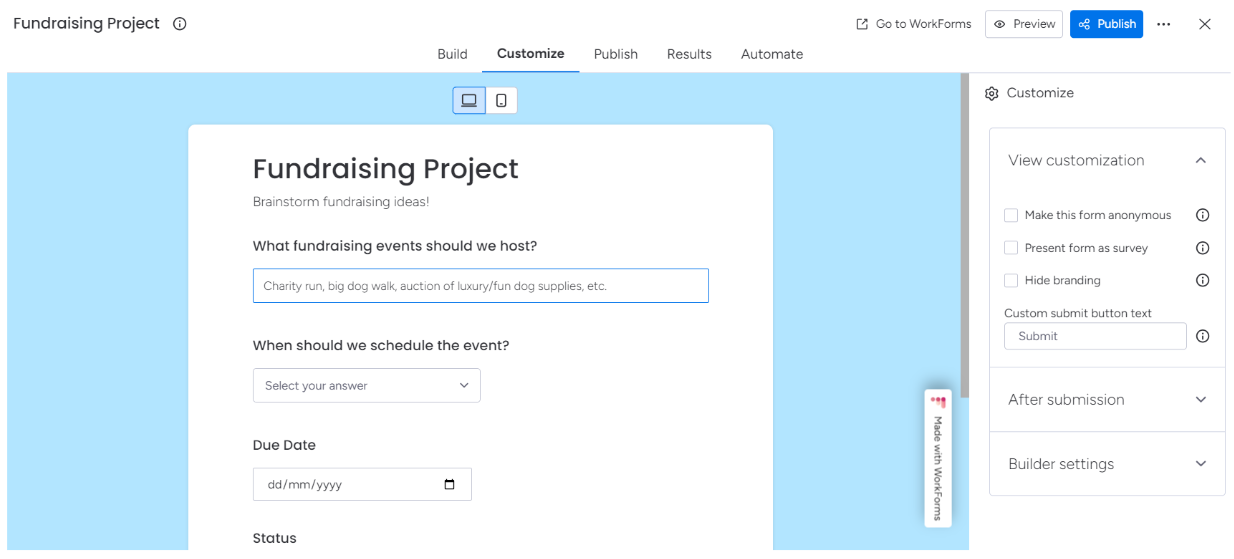The image size is (1234, 559).
Task: Switch to the Automate tab
Action: click(772, 54)
